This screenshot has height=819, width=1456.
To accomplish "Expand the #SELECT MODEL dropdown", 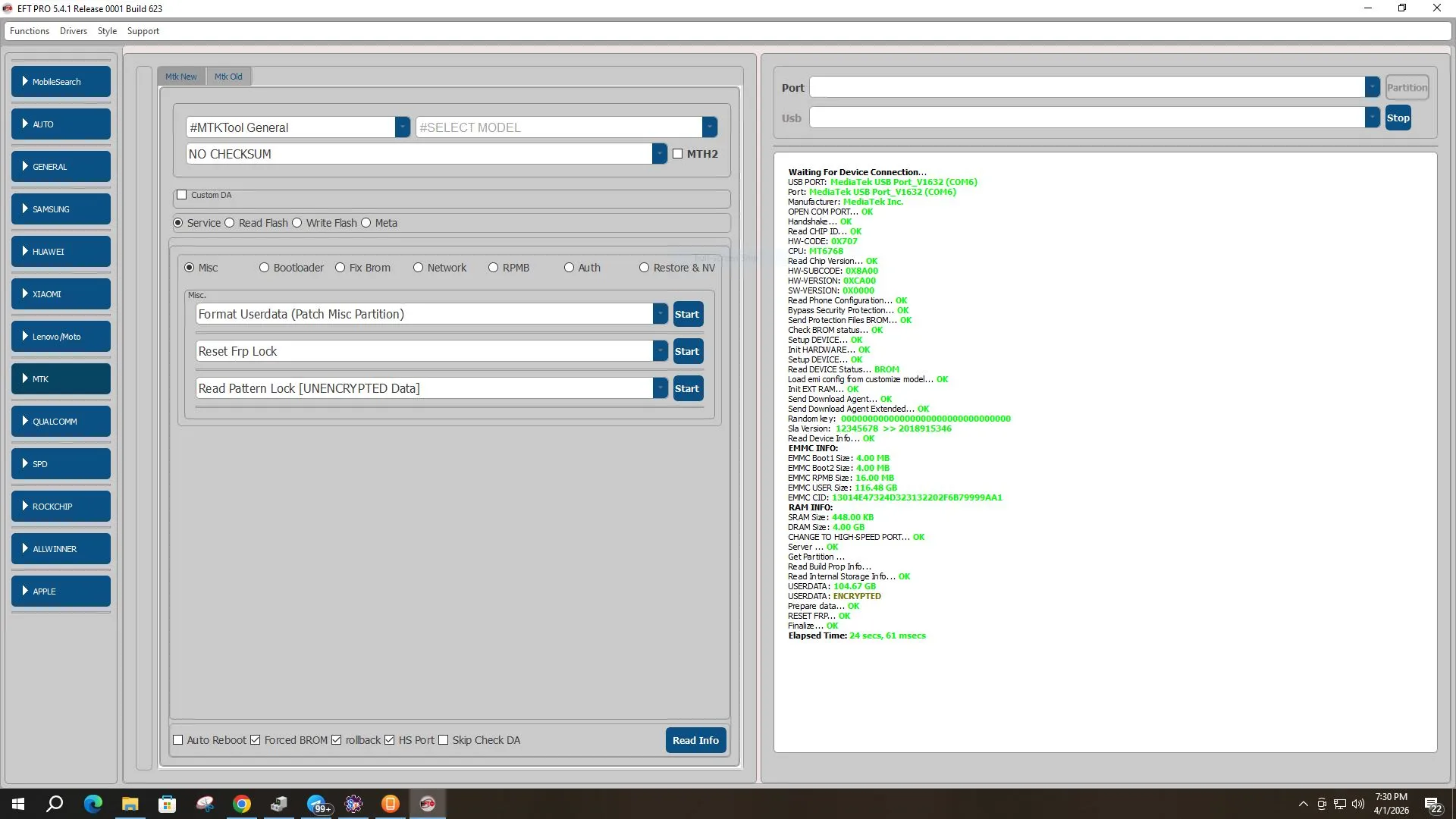I will click(x=709, y=127).
